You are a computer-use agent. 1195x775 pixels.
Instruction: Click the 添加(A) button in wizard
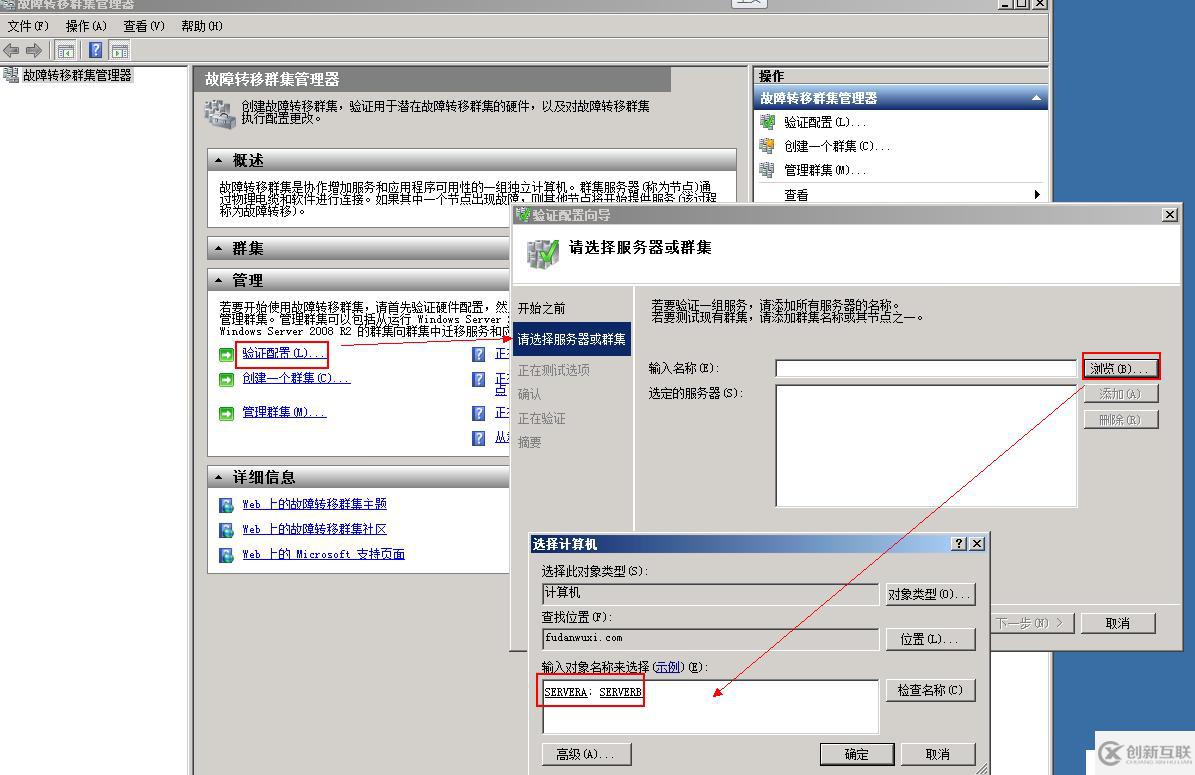(x=1120, y=394)
